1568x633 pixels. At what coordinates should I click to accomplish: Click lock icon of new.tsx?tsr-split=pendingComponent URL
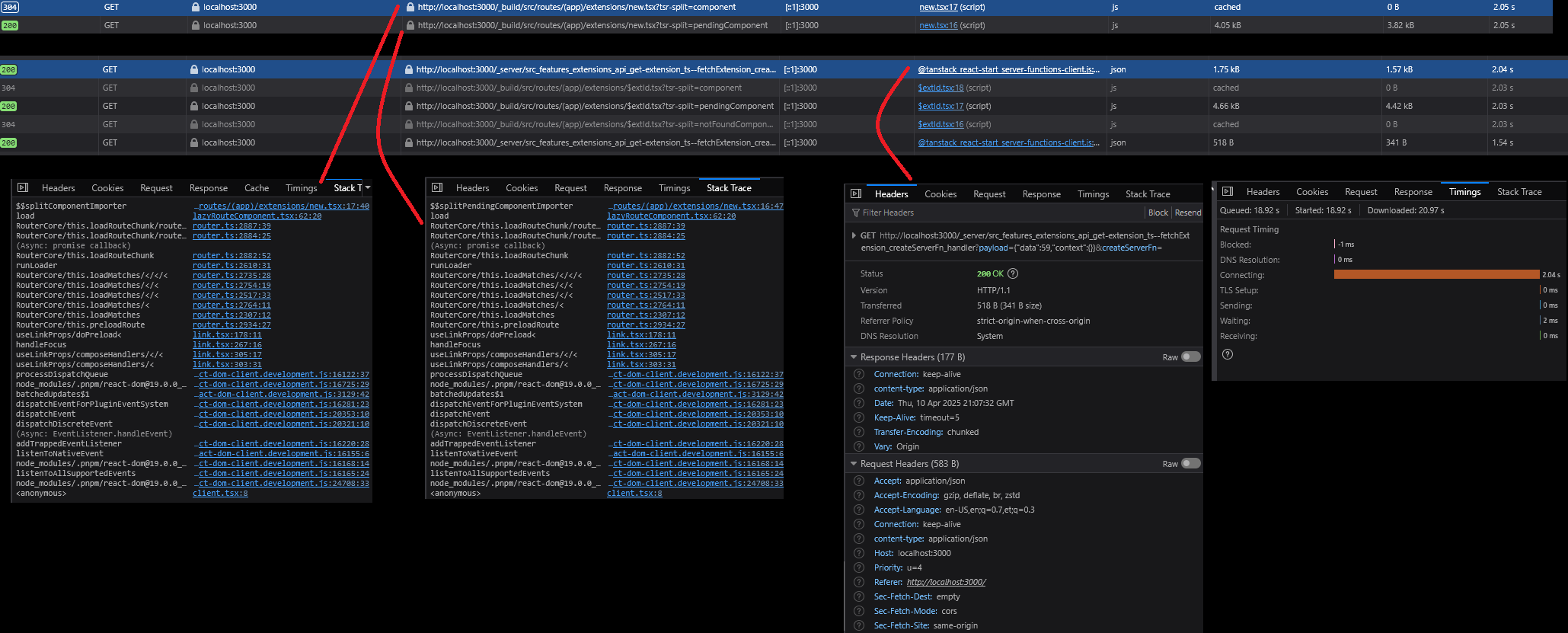410,25
